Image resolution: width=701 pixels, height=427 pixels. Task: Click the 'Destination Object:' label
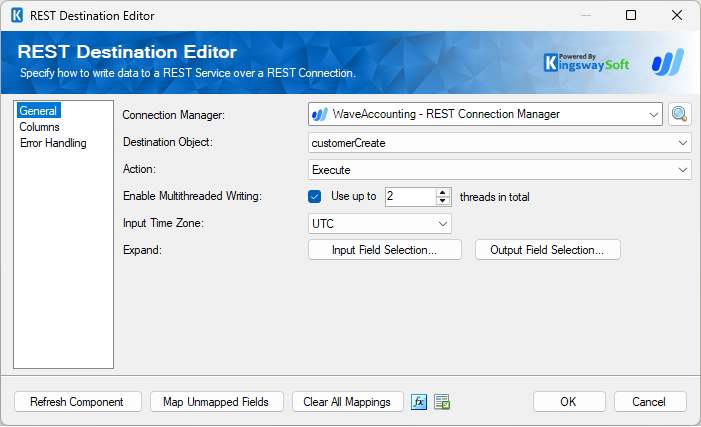pos(168,142)
